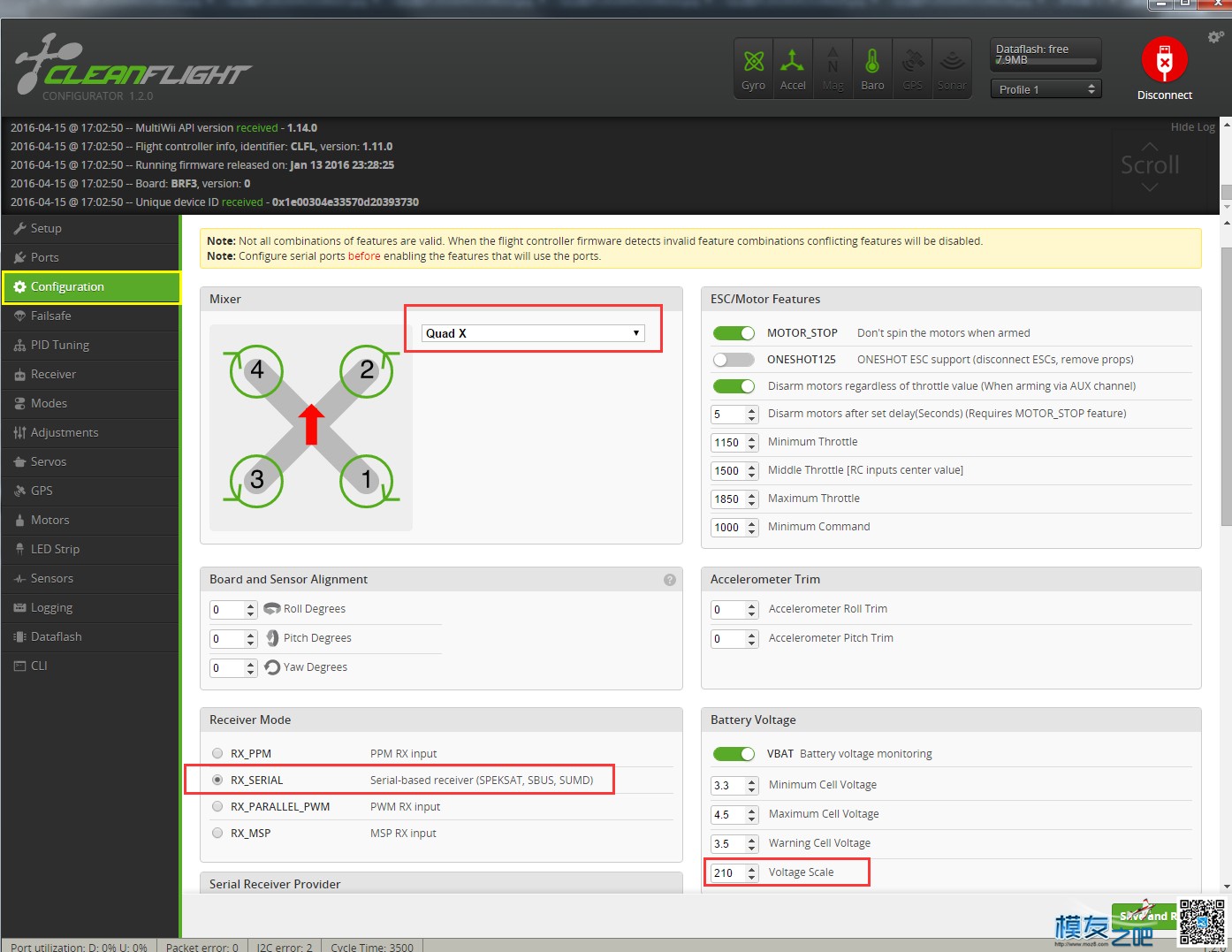Click the Maximum Cell Voltage field
The height and width of the screenshot is (952, 1232).
[x=734, y=814]
